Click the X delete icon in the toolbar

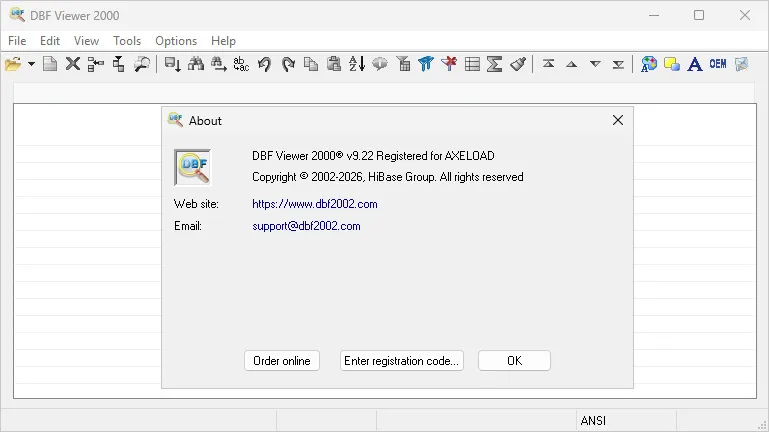(x=73, y=64)
